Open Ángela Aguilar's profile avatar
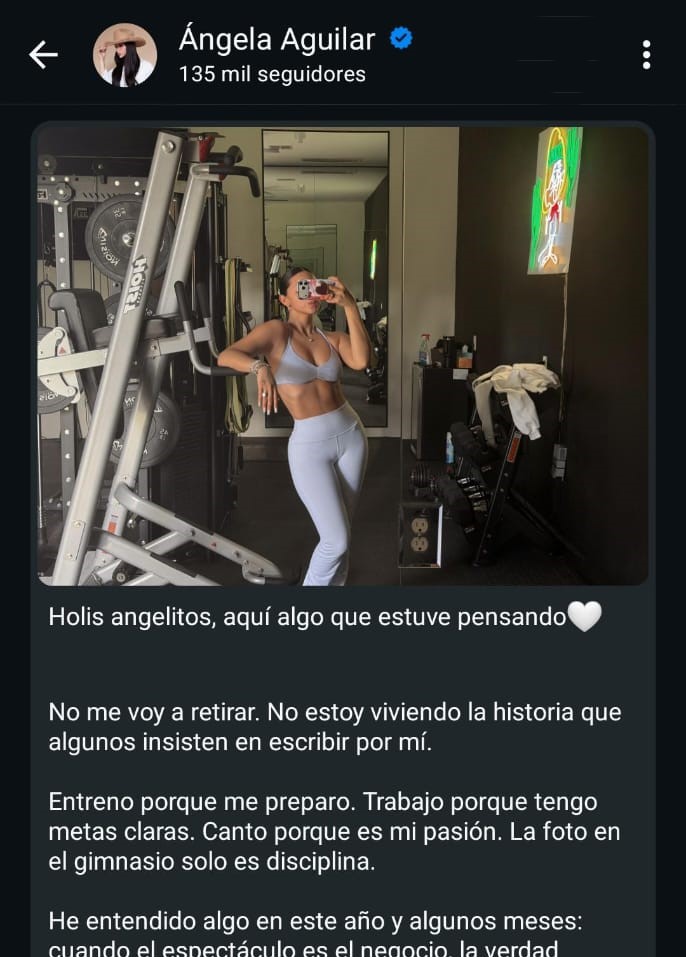Image resolution: width=686 pixels, height=957 pixels. coord(125,55)
